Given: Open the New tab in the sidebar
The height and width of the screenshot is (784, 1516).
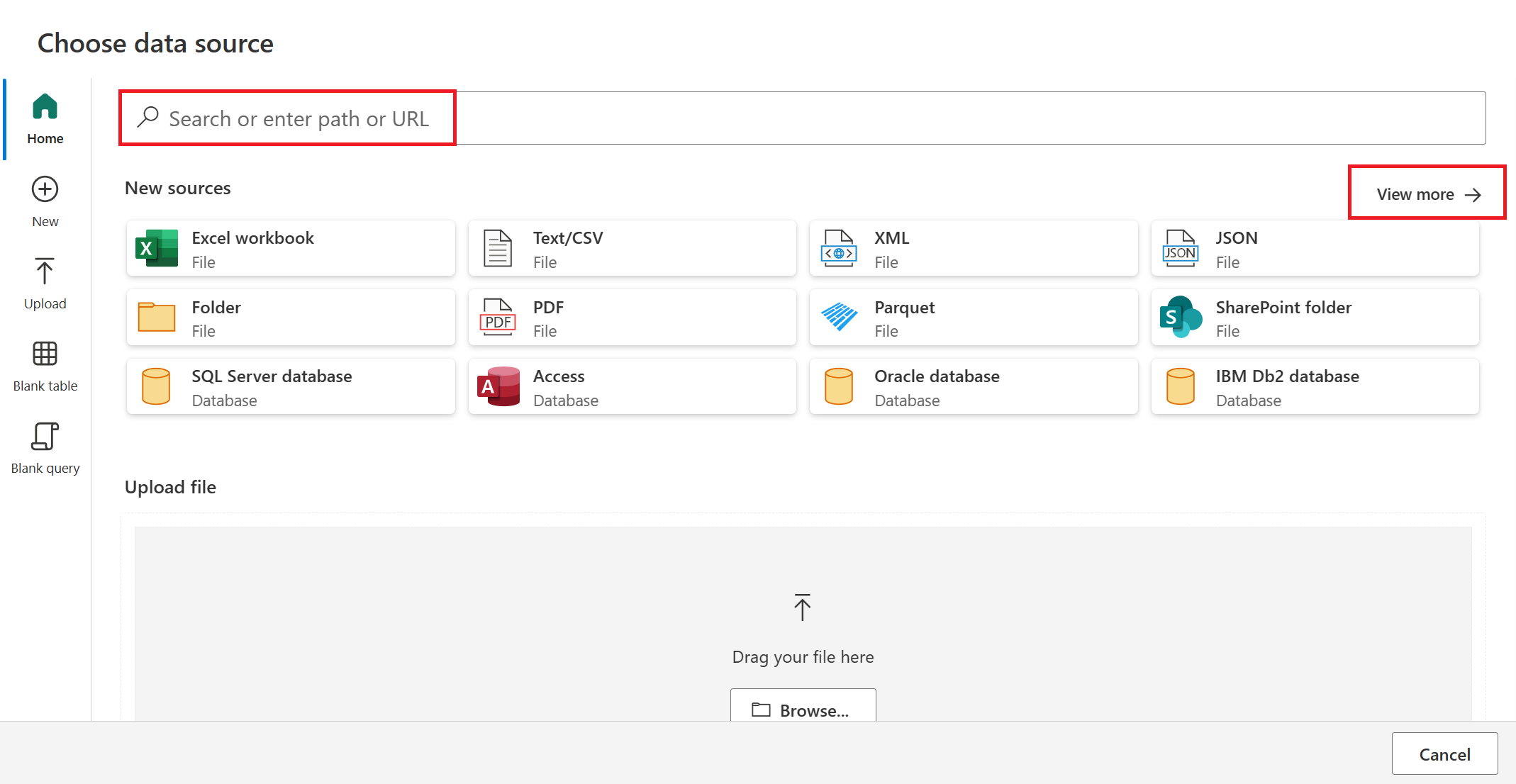Looking at the screenshot, I should 45,201.
